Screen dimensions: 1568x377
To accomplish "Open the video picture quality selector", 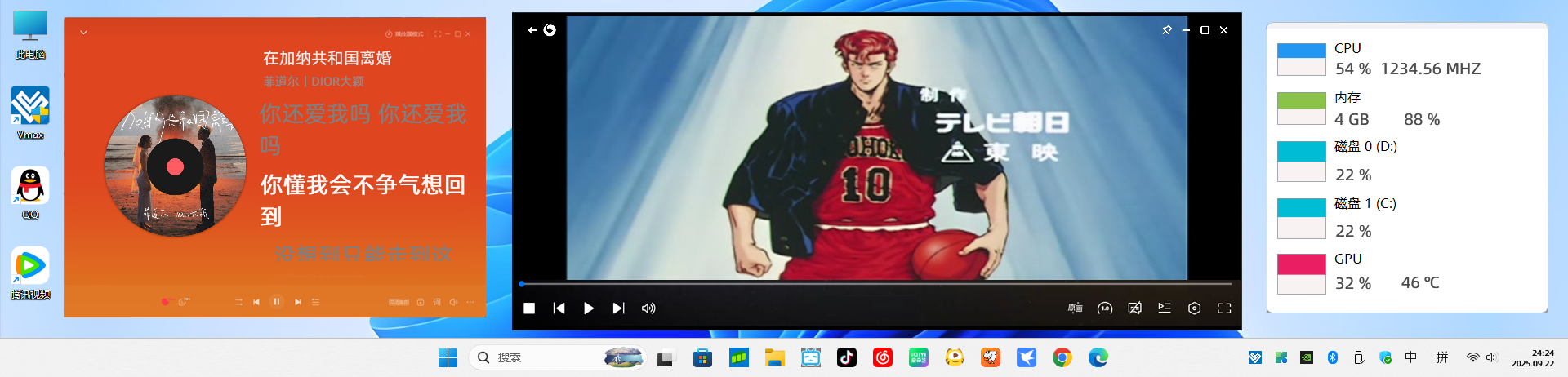I will tap(1076, 308).
